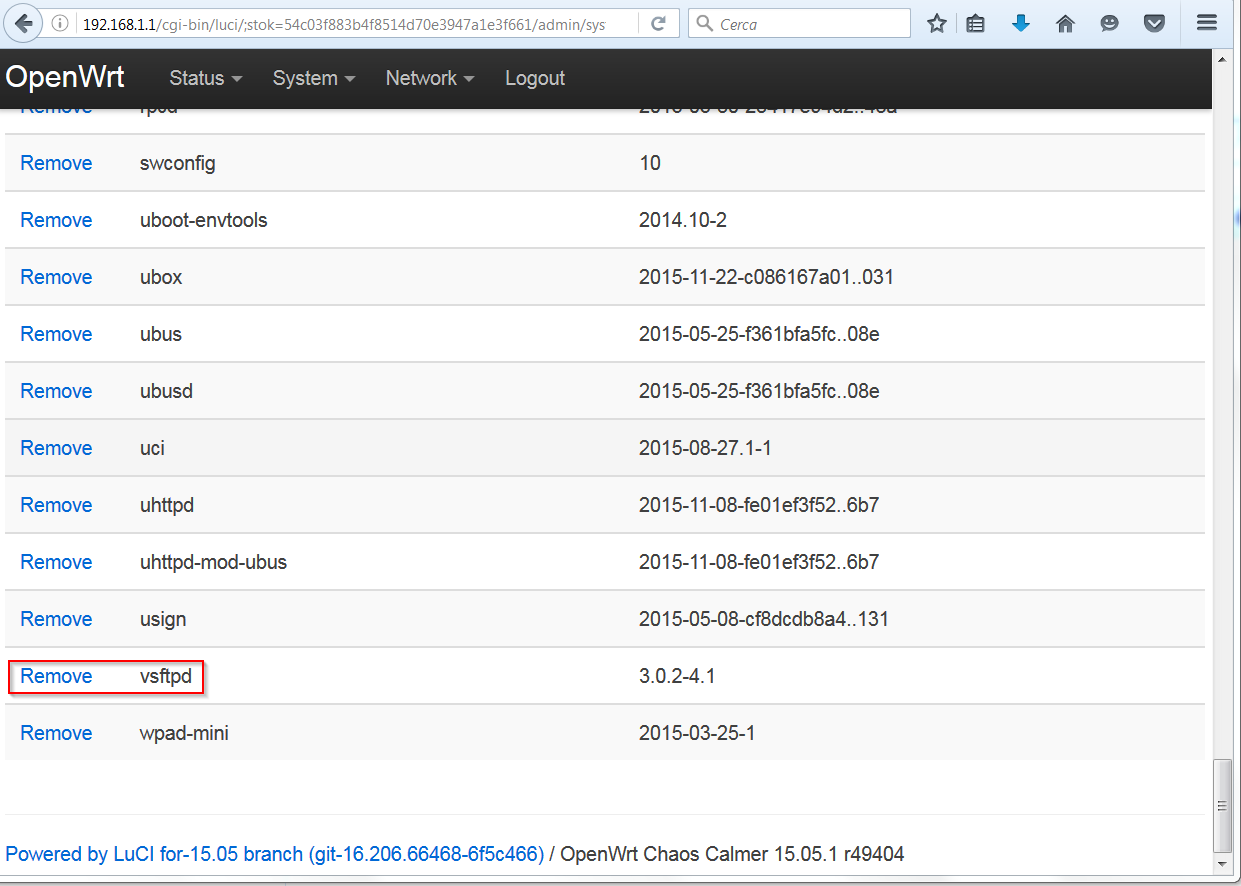Remove the wpad-mini package
Image resolution: width=1241 pixels, height=886 pixels.
(56, 733)
